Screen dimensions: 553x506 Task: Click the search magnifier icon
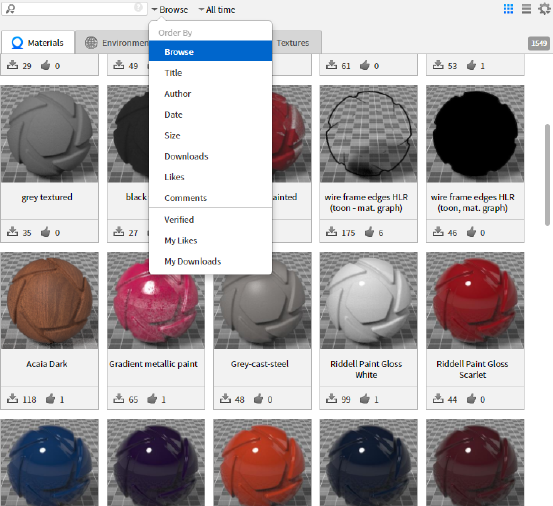pyautogui.click(x=10, y=9)
